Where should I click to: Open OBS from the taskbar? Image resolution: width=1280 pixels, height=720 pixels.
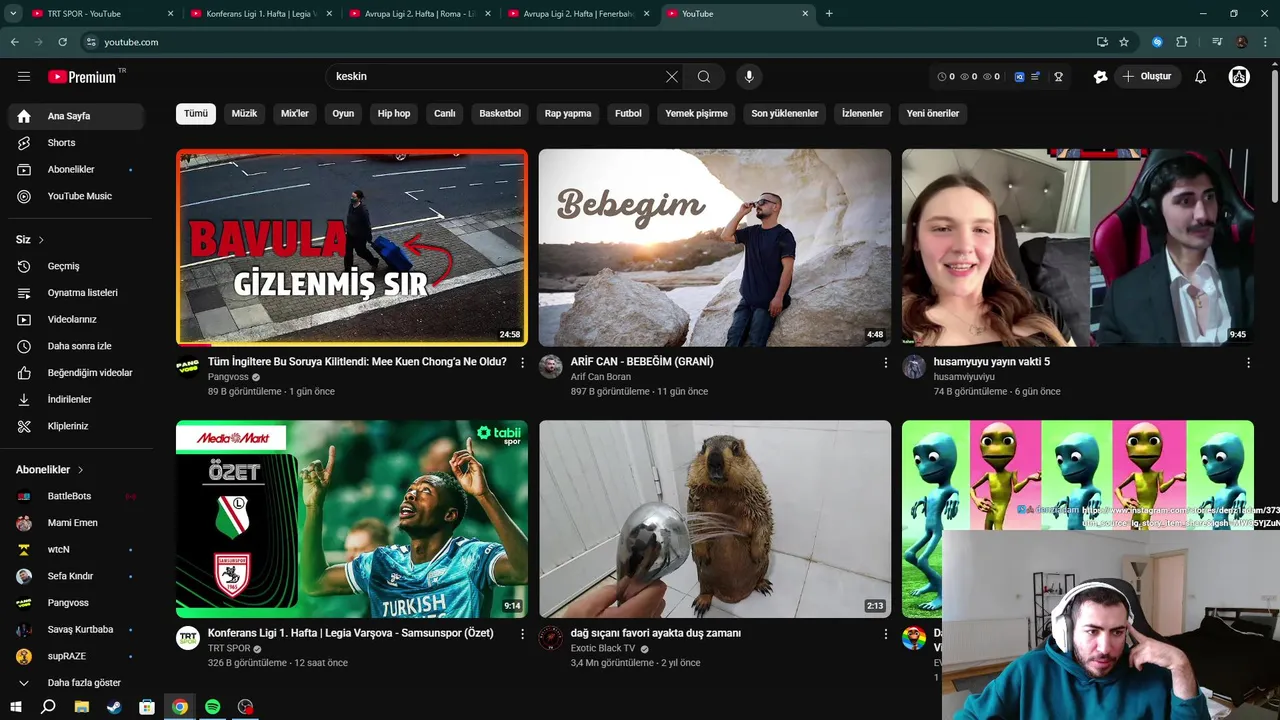[x=245, y=707]
